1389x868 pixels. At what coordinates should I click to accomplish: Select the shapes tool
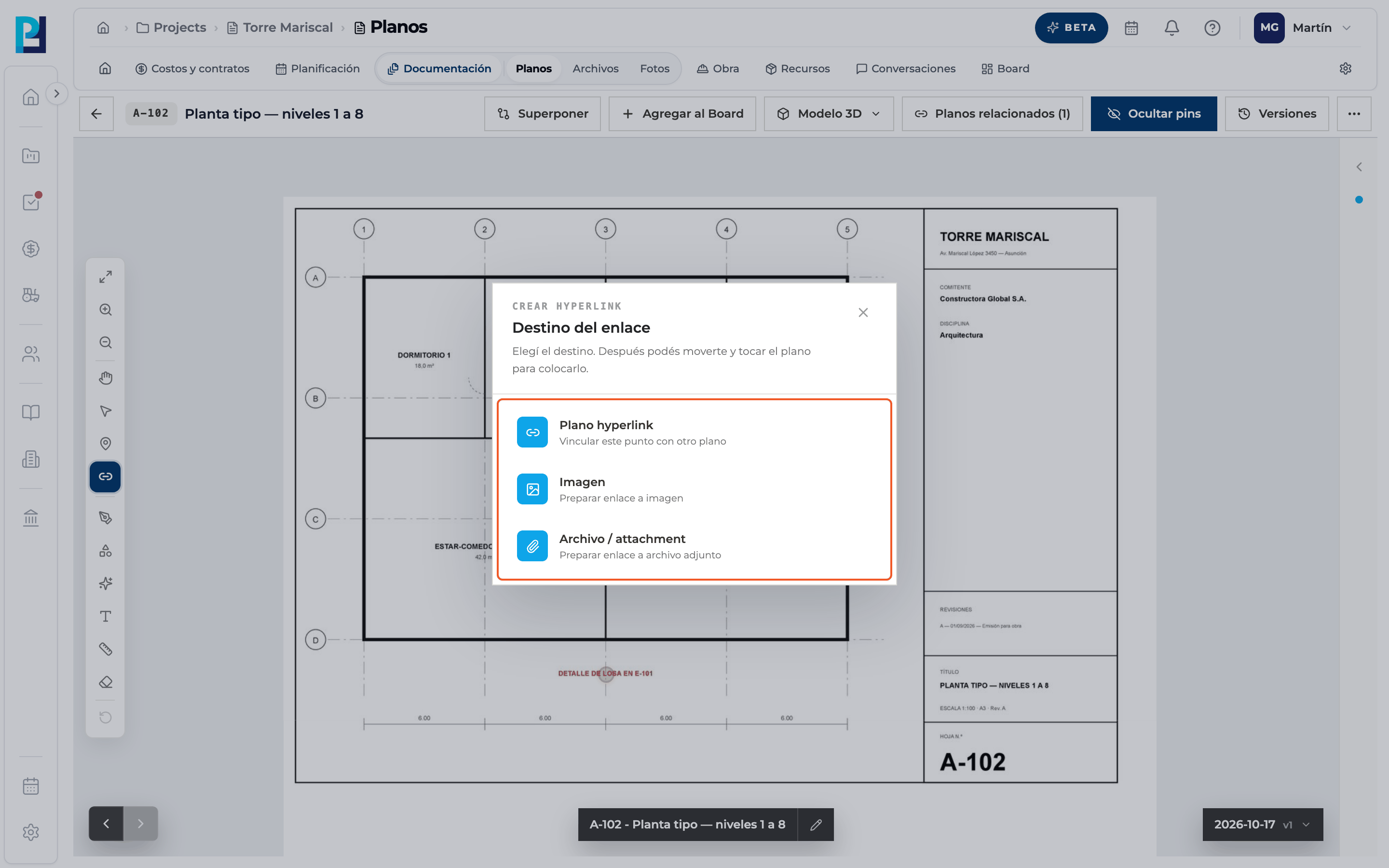pyautogui.click(x=105, y=551)
